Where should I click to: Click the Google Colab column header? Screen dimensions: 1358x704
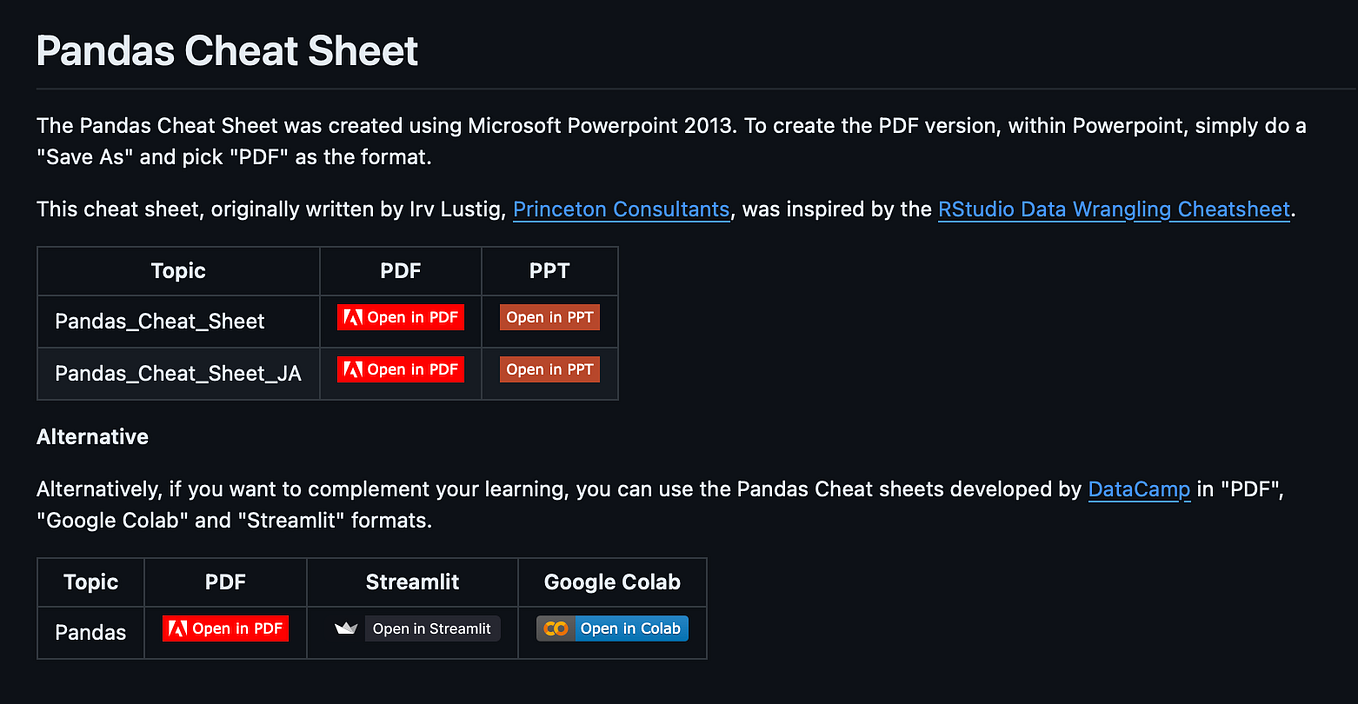[x=612, y=582]
